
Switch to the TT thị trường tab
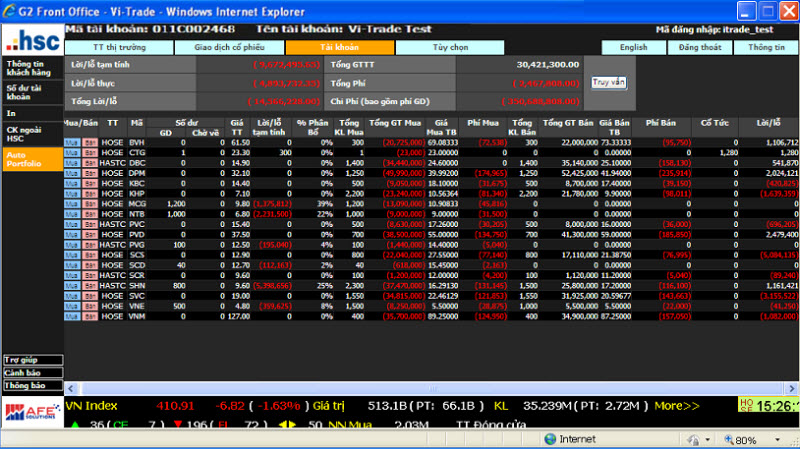point(119,47)
